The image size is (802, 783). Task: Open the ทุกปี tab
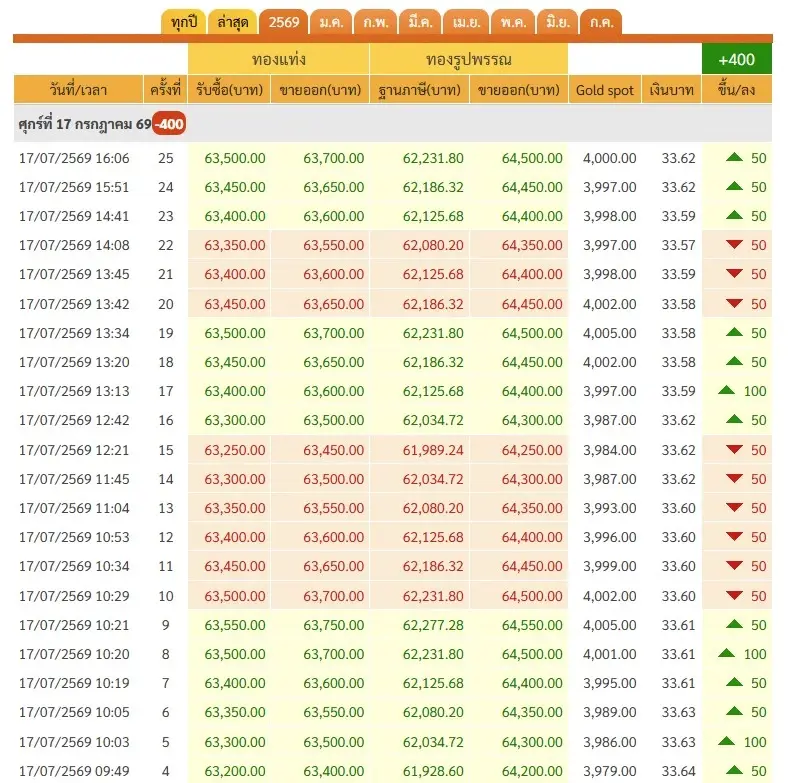click(184, 23)
